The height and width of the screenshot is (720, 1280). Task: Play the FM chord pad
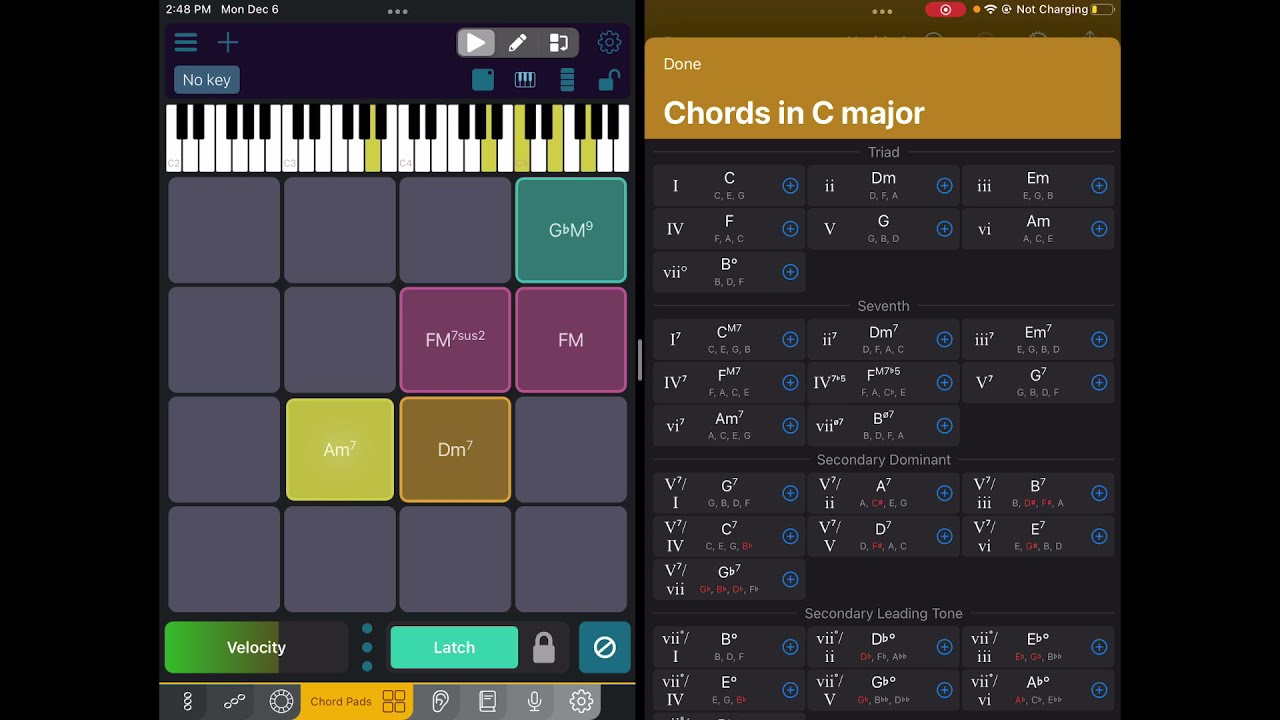tap(571, 340)
